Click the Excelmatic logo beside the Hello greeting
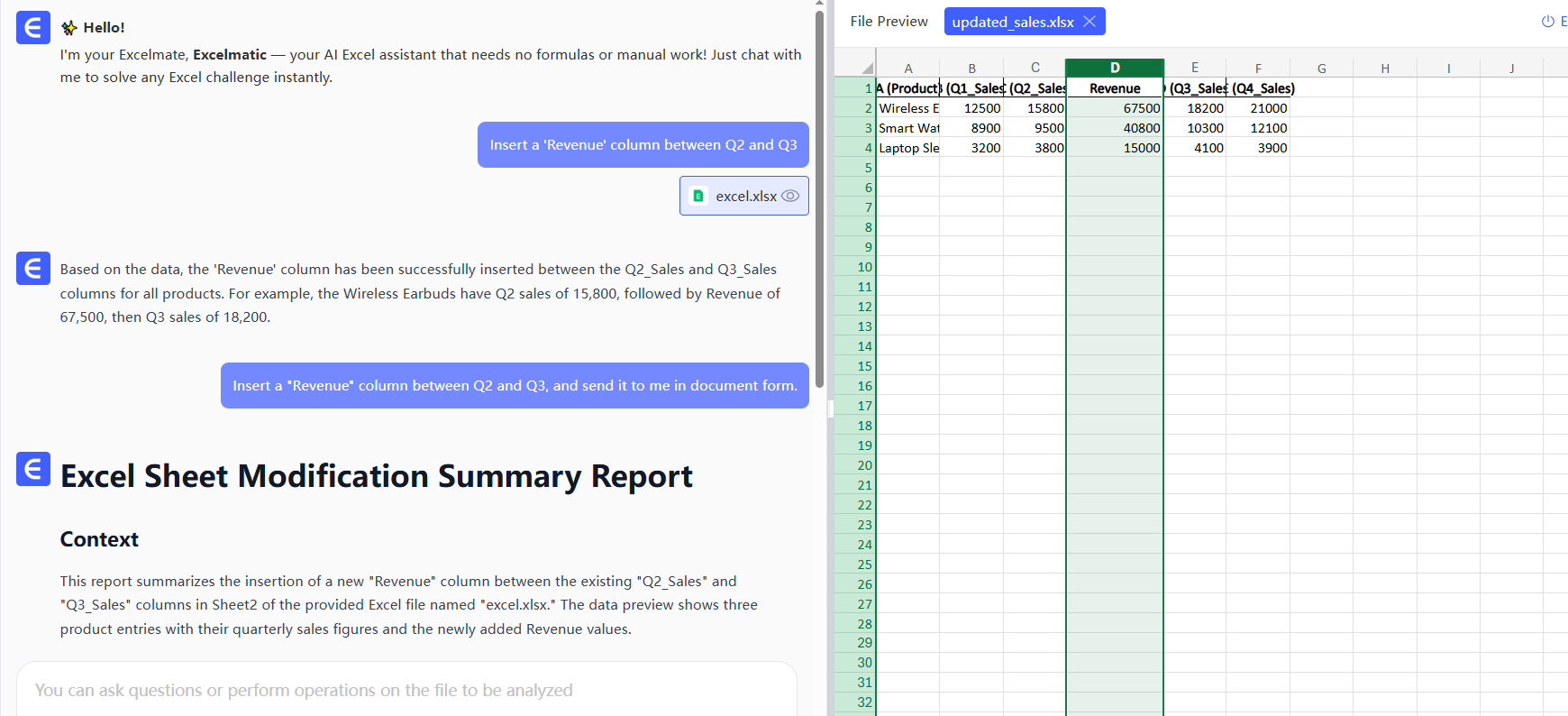The width and height of the screenshot is (1568, 716). coord(33,28)
